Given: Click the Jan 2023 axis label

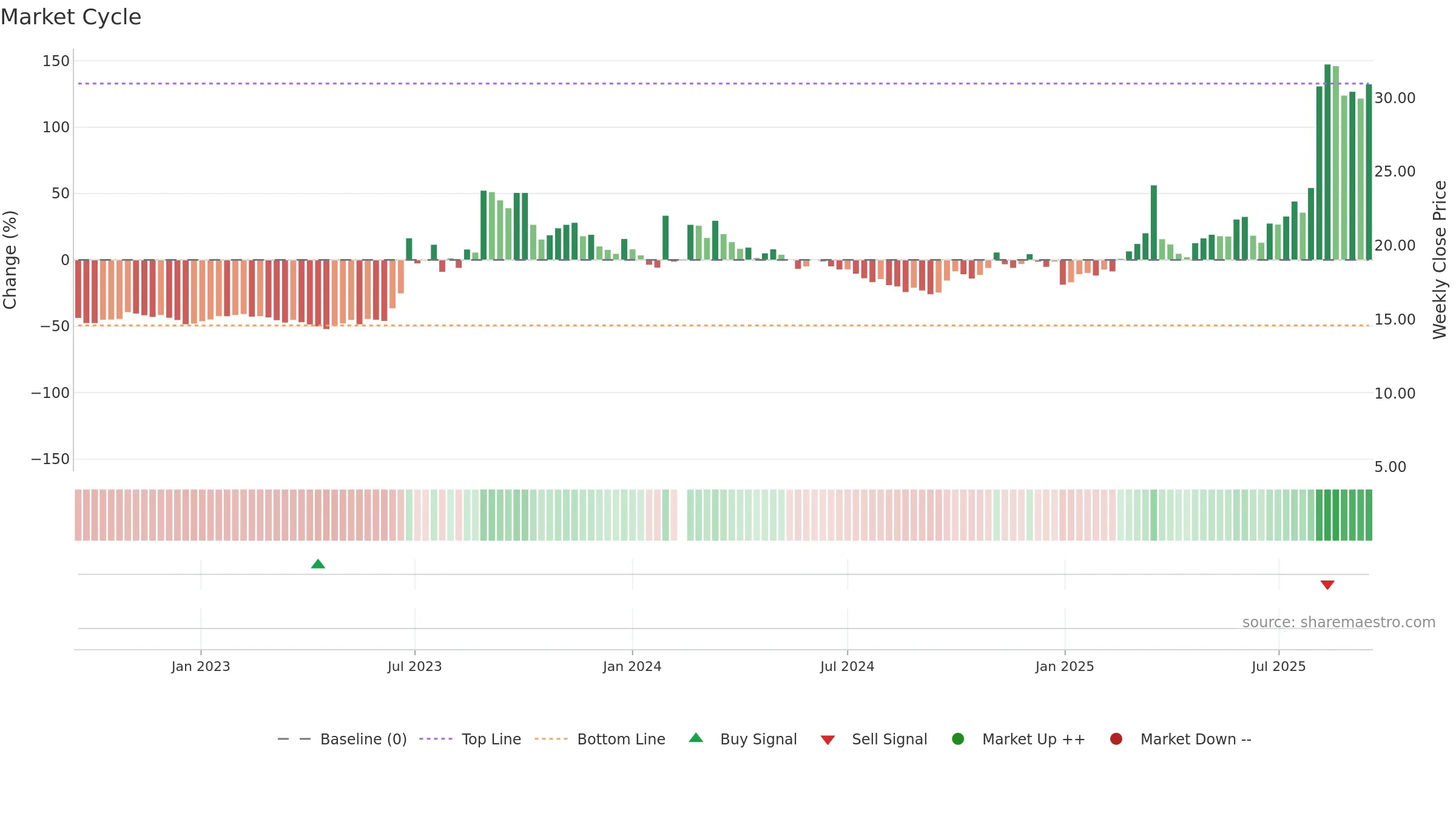Looking at the screenshot, I should [x=201, y=667].
